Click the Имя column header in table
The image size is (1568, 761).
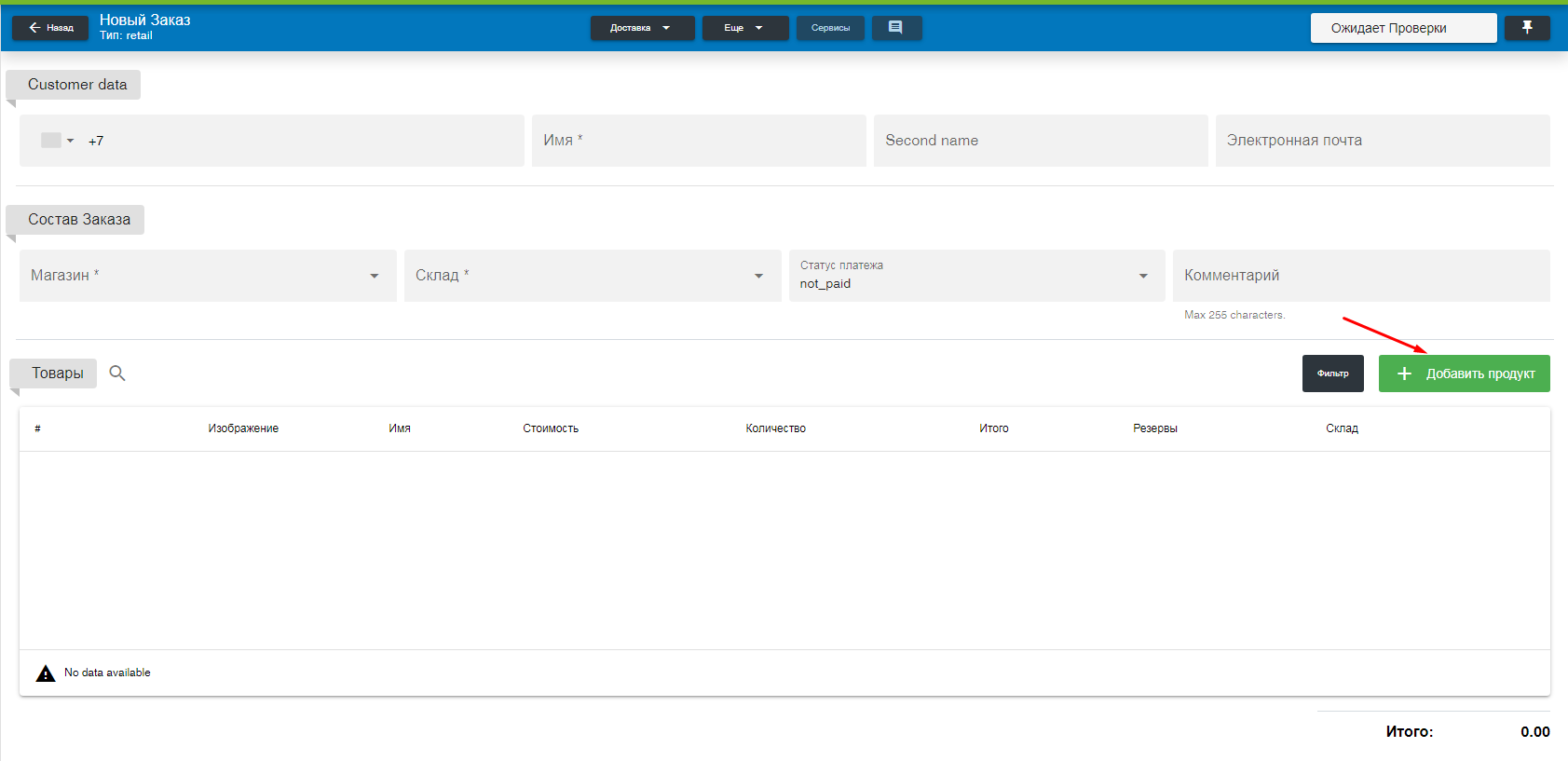[400, 428]
